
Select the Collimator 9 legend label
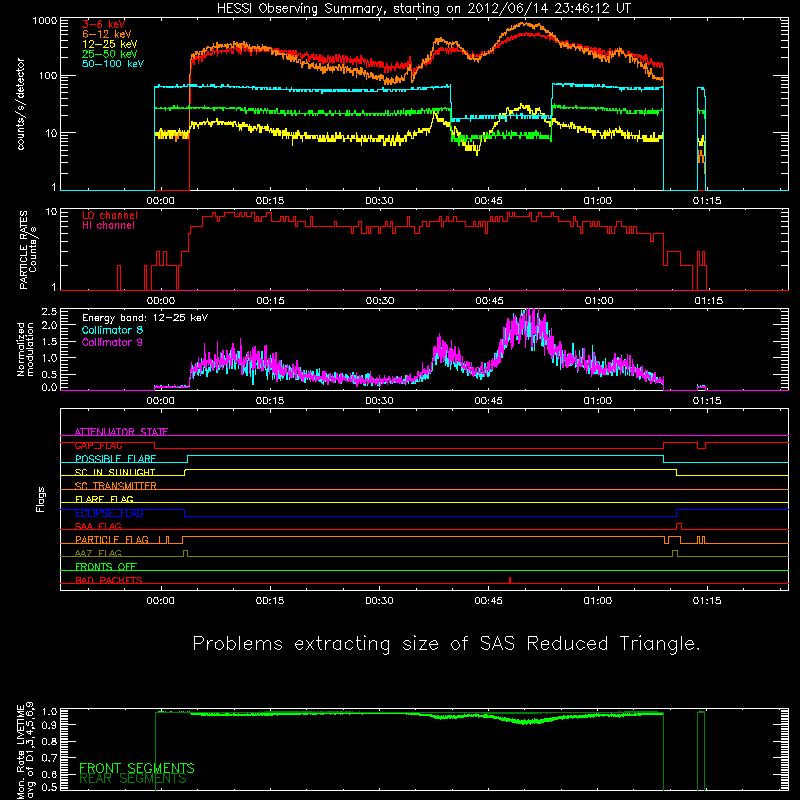tap(112, 342)
